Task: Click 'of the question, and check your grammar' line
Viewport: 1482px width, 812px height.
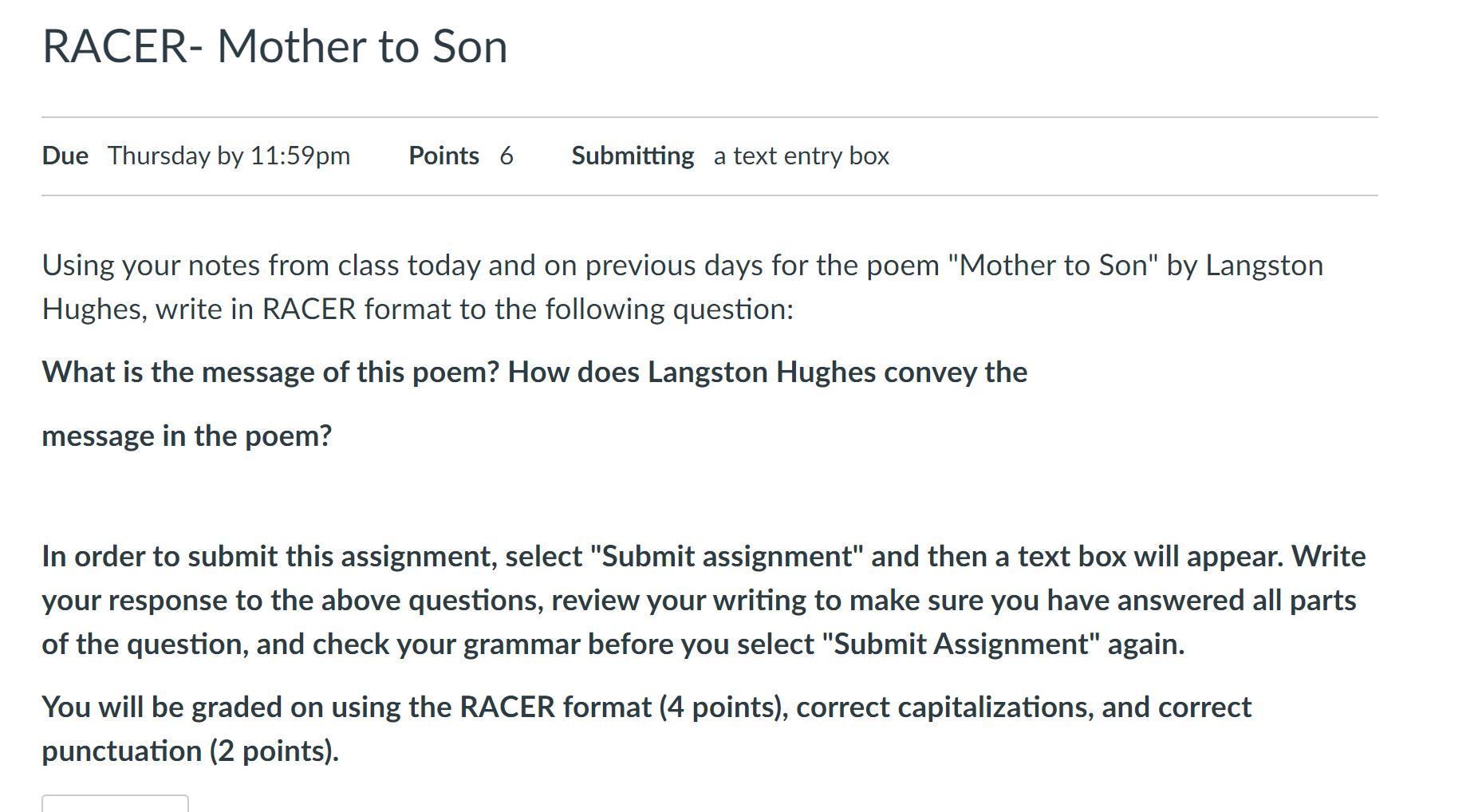Action: point(613,644)
